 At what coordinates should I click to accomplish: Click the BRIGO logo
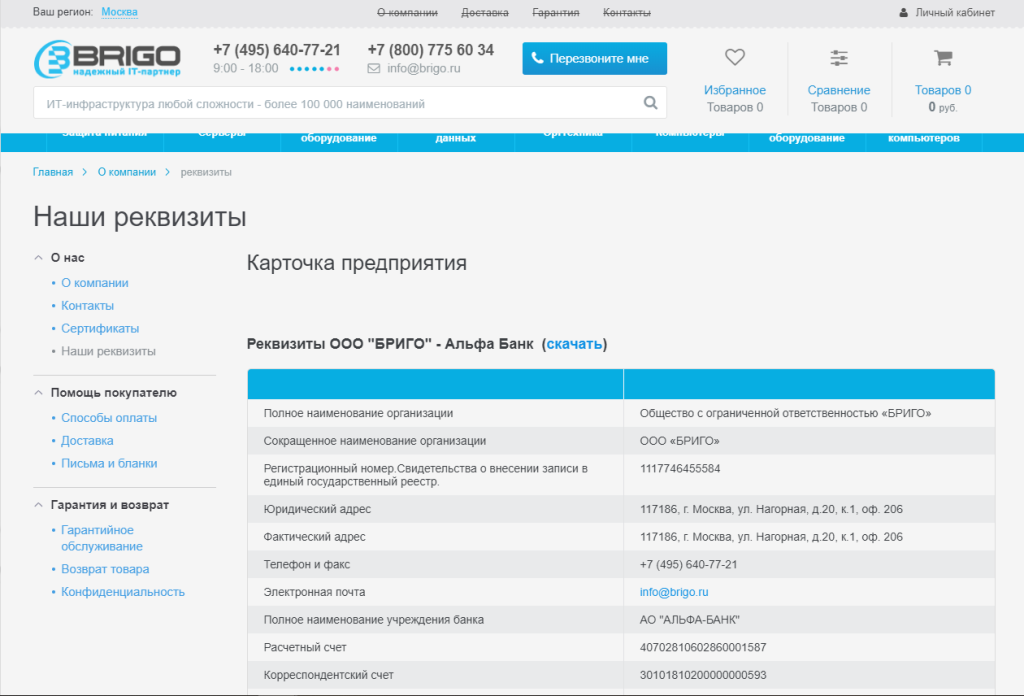pyautogui.click(x=107, y=59)
